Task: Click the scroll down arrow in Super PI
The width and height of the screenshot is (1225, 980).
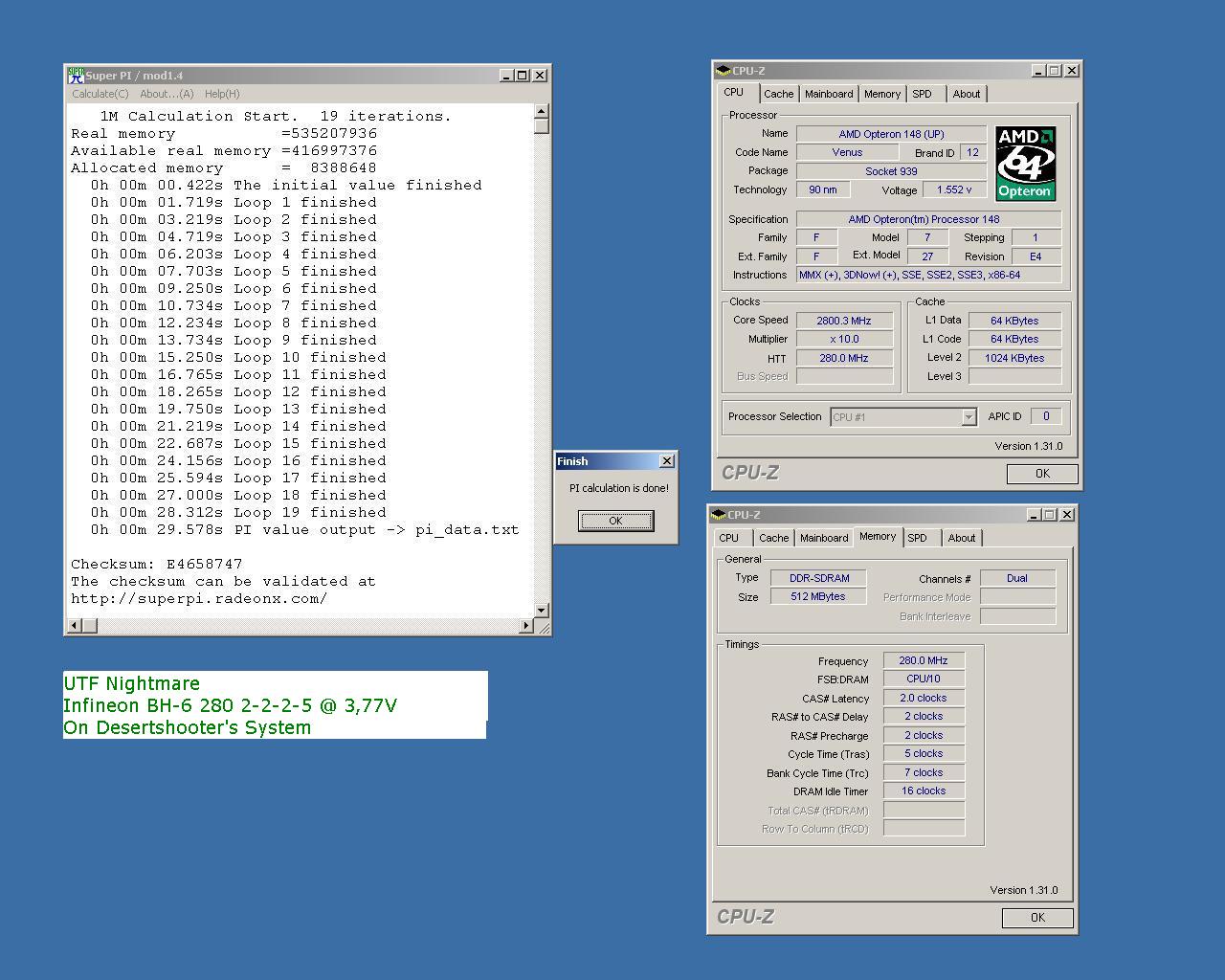Action: 542,610
